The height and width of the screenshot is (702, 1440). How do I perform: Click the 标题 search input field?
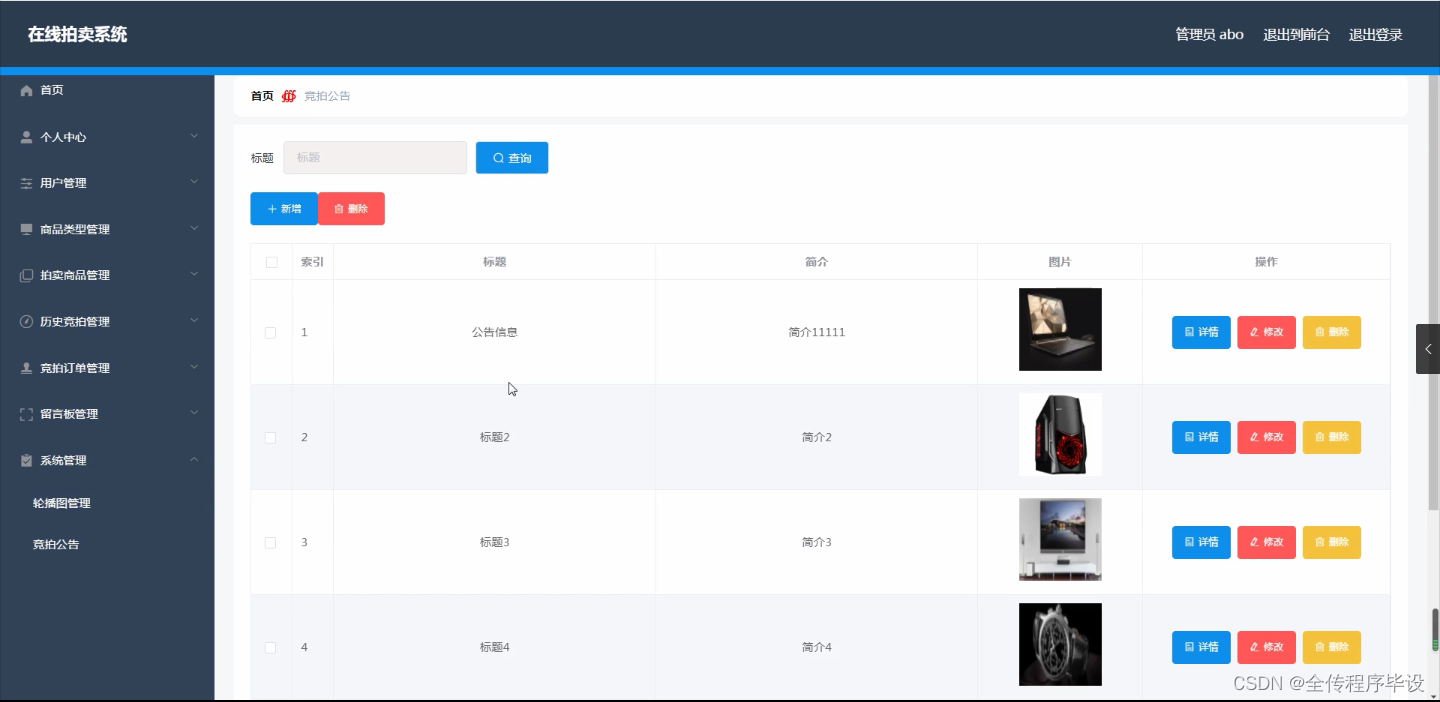point(375,157)
